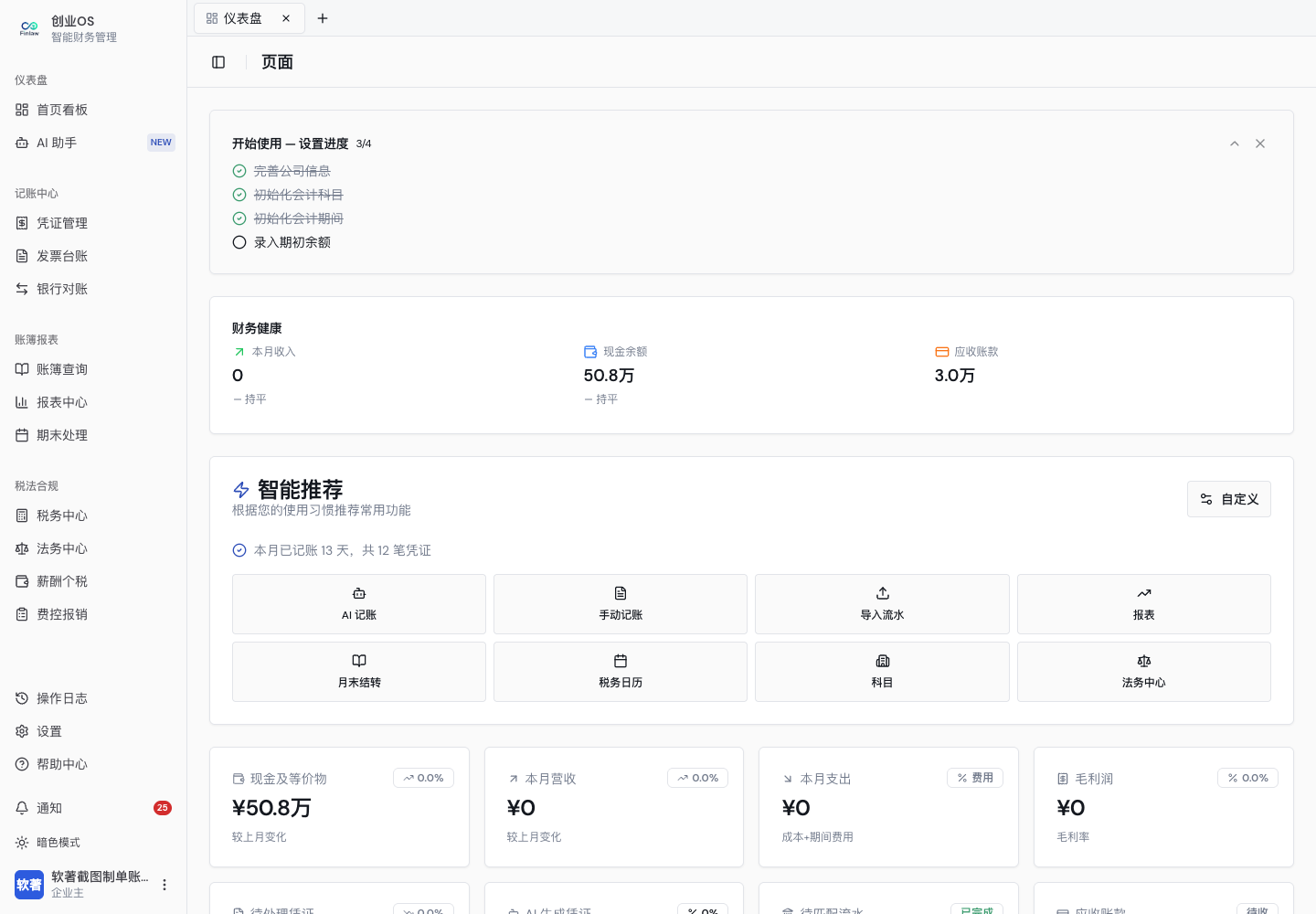Go to 账簿查询

click(x=93, y=369)
